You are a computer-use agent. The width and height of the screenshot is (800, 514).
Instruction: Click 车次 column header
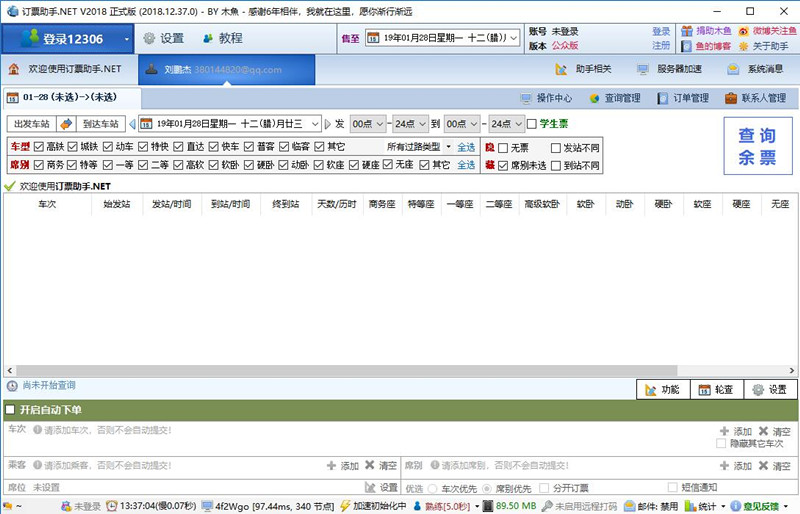[x=47, y=204]
